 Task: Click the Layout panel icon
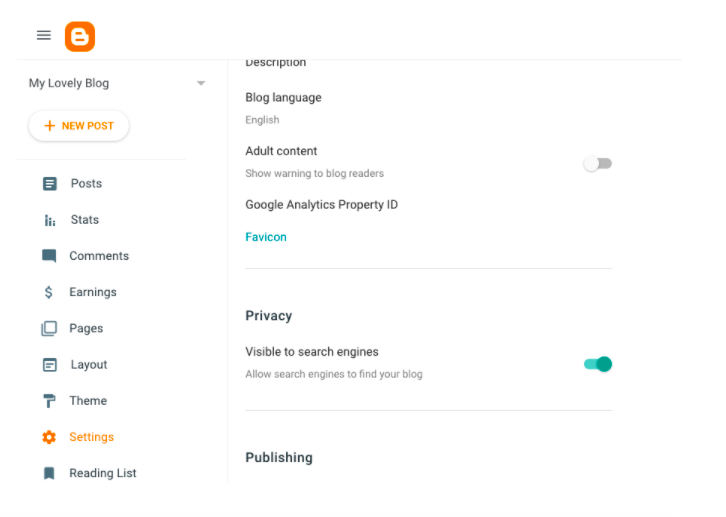pos(49,365)
